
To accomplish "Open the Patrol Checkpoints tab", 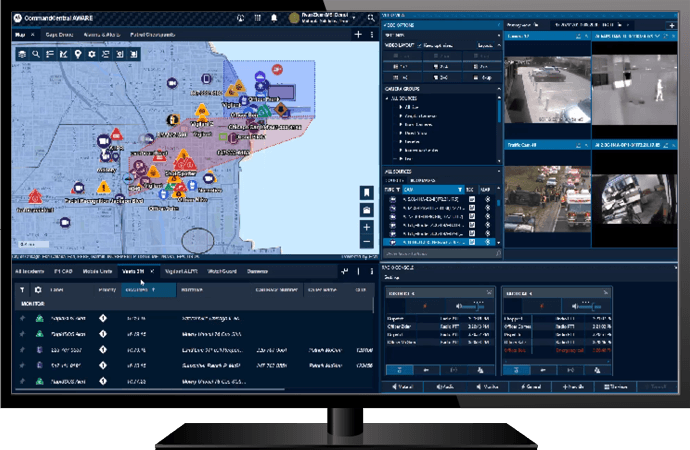I will click(152, 35).
